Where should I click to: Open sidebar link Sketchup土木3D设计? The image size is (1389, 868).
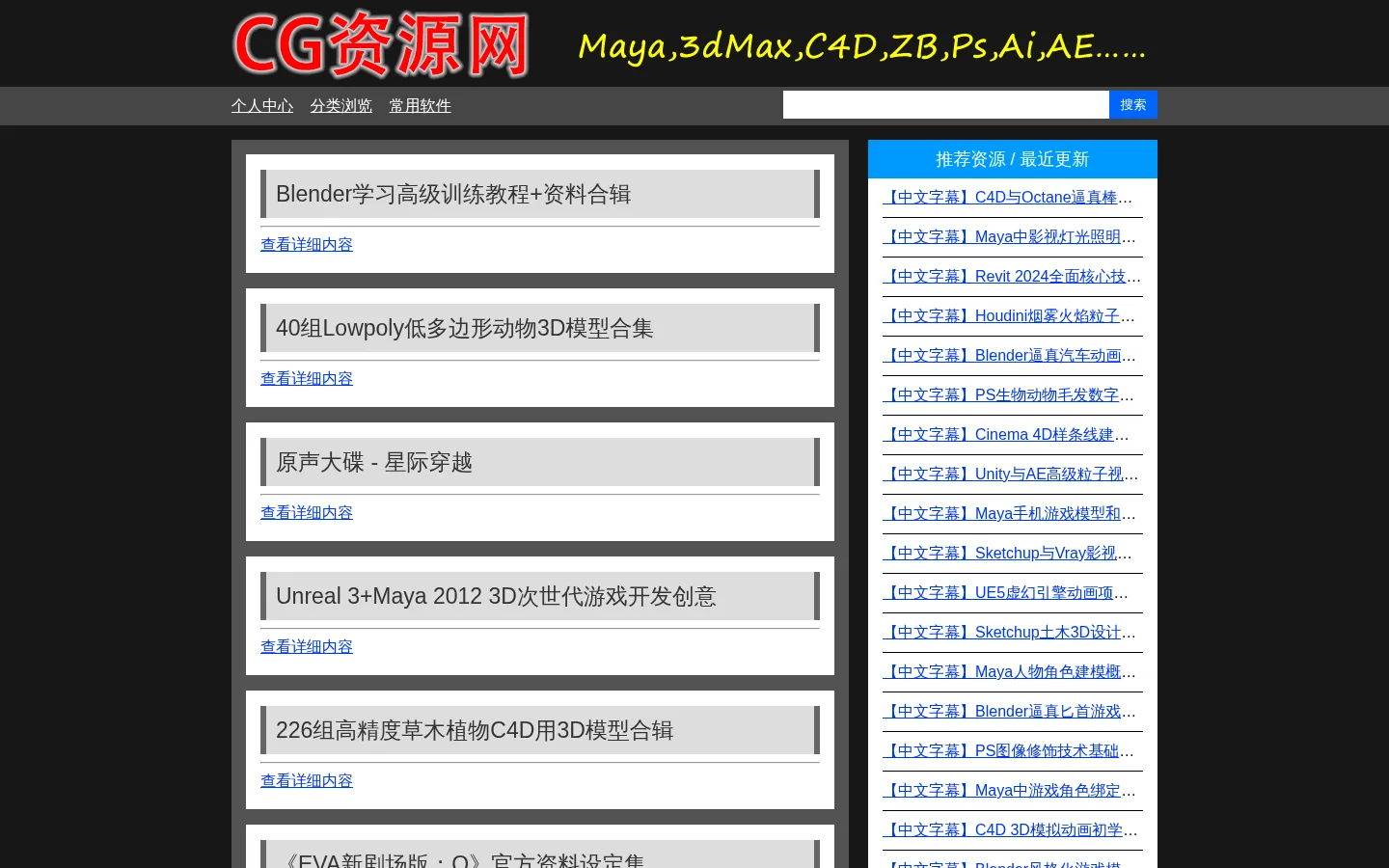[1010, 633]
